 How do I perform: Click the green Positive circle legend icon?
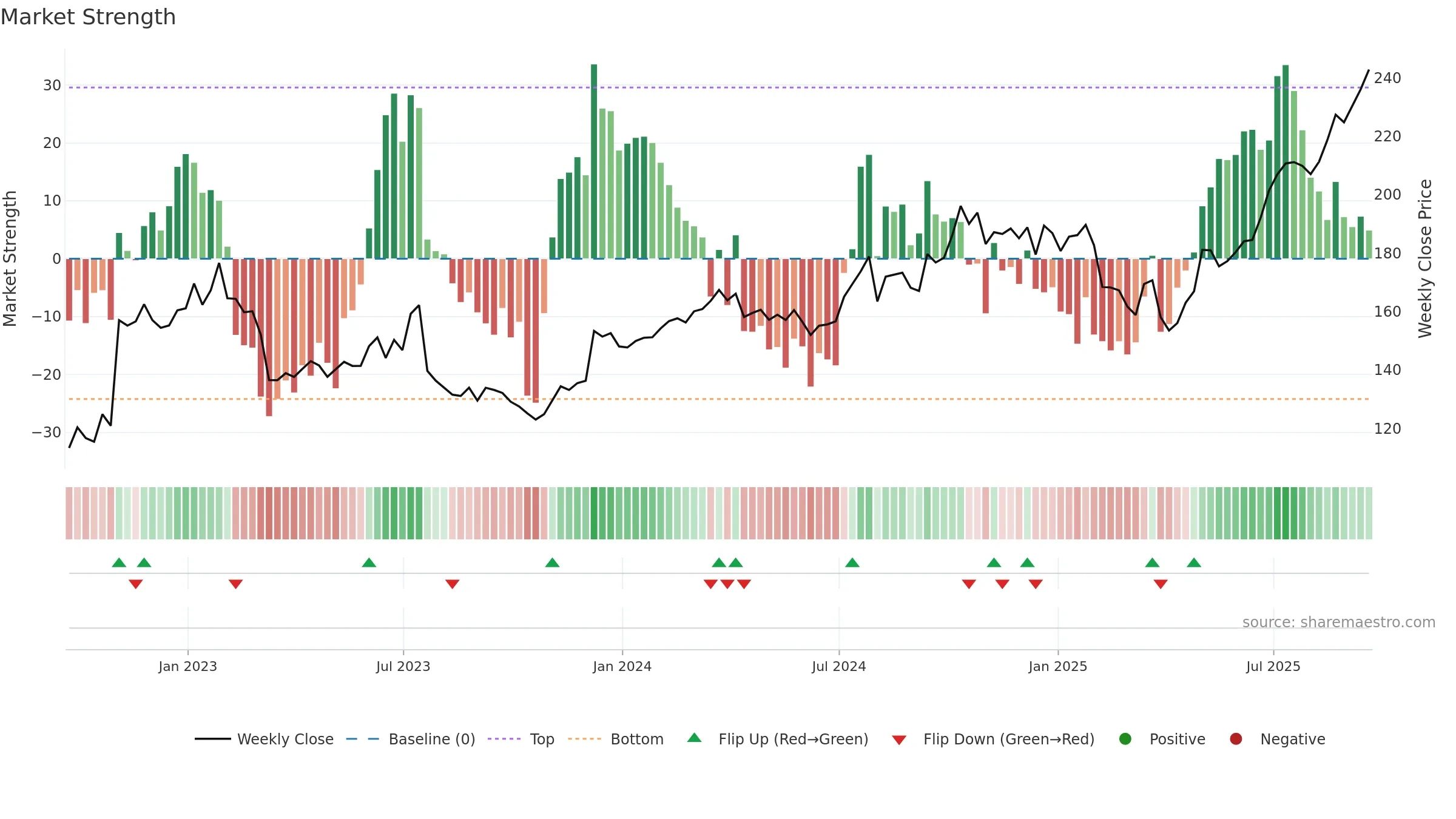pos(1125,739)
